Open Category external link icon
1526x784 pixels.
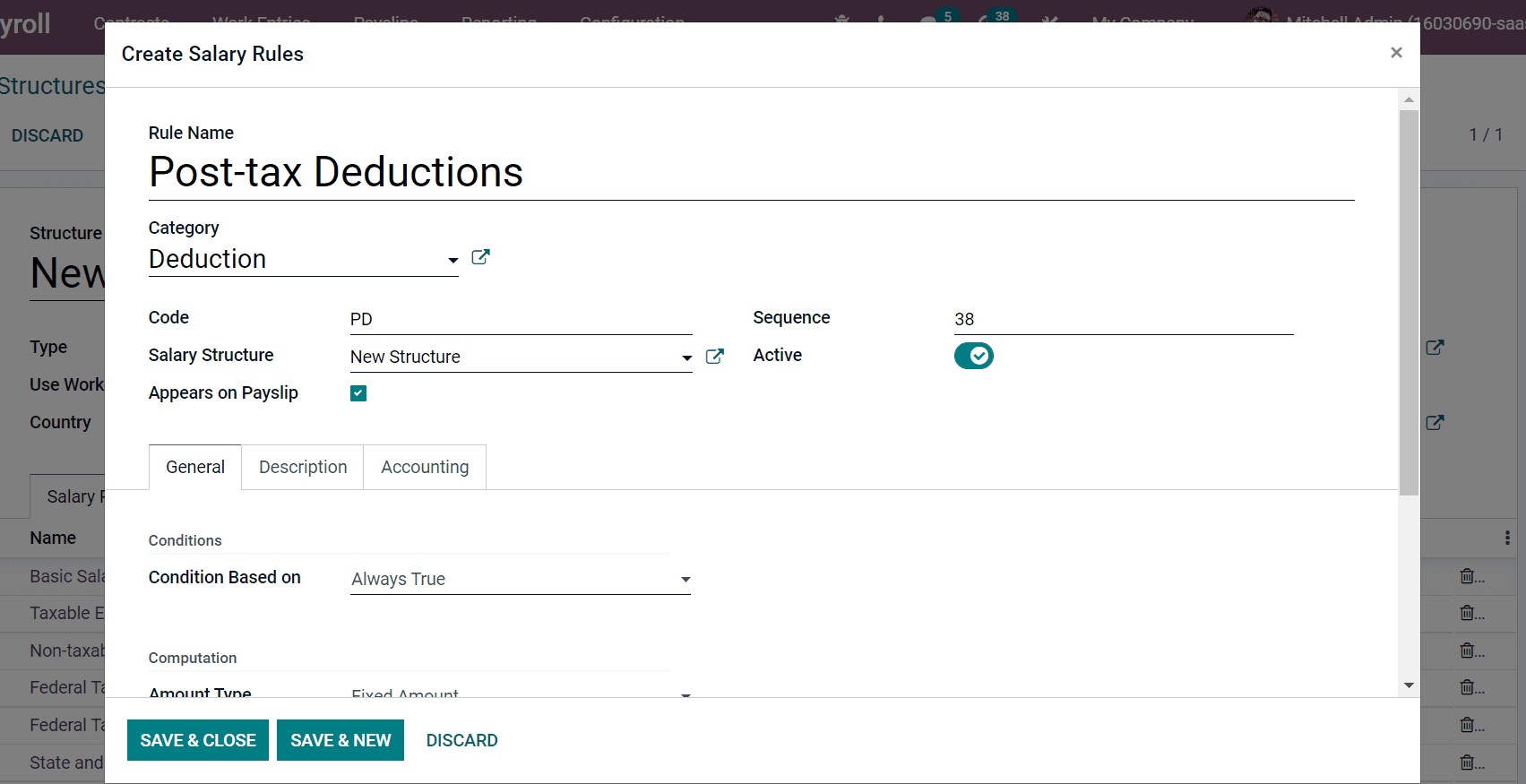pyautogui.click(x=480, y=257)
